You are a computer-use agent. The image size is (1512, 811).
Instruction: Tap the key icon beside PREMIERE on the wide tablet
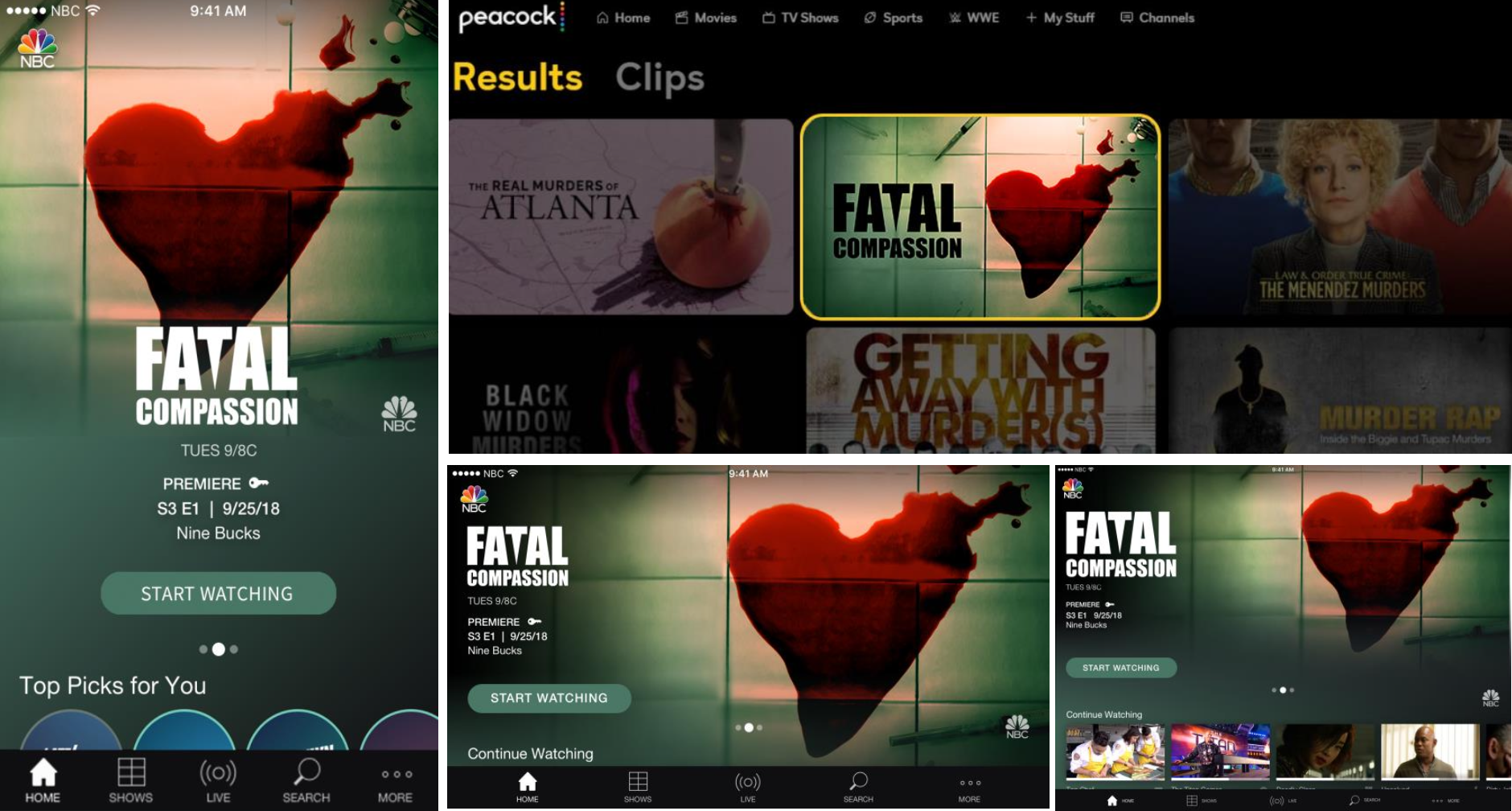(x=534, y=621)
